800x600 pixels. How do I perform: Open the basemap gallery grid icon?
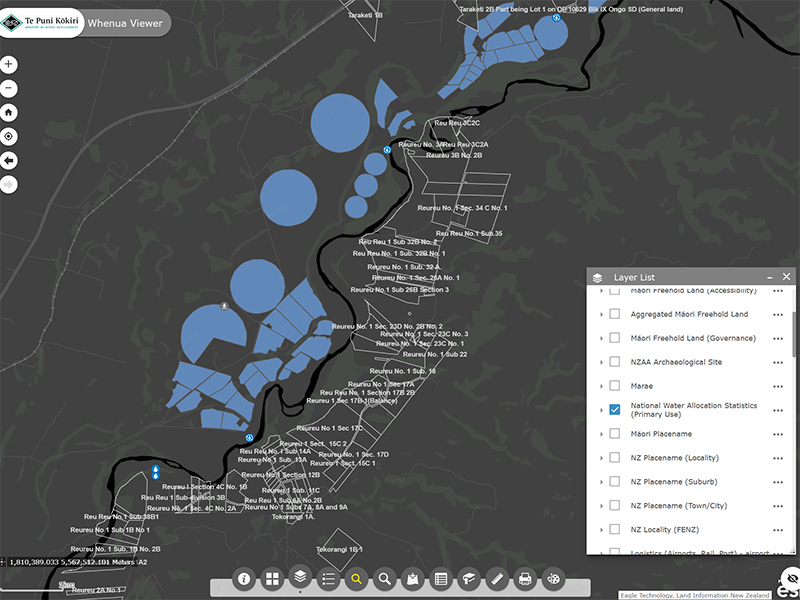click(271, 579)
